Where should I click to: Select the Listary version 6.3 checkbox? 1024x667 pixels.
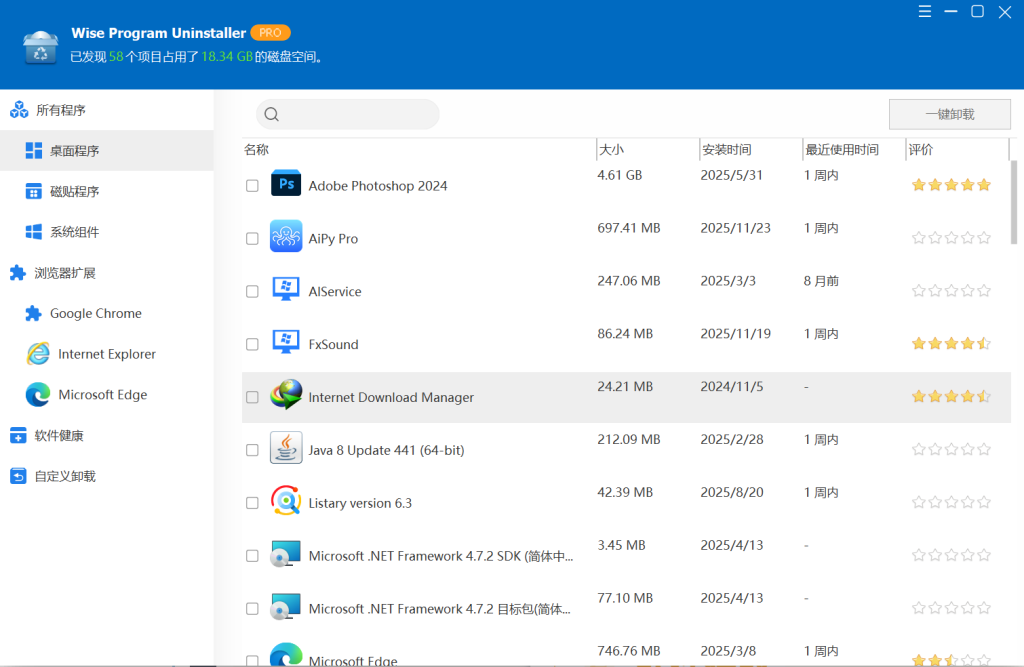tap(252, 503)
